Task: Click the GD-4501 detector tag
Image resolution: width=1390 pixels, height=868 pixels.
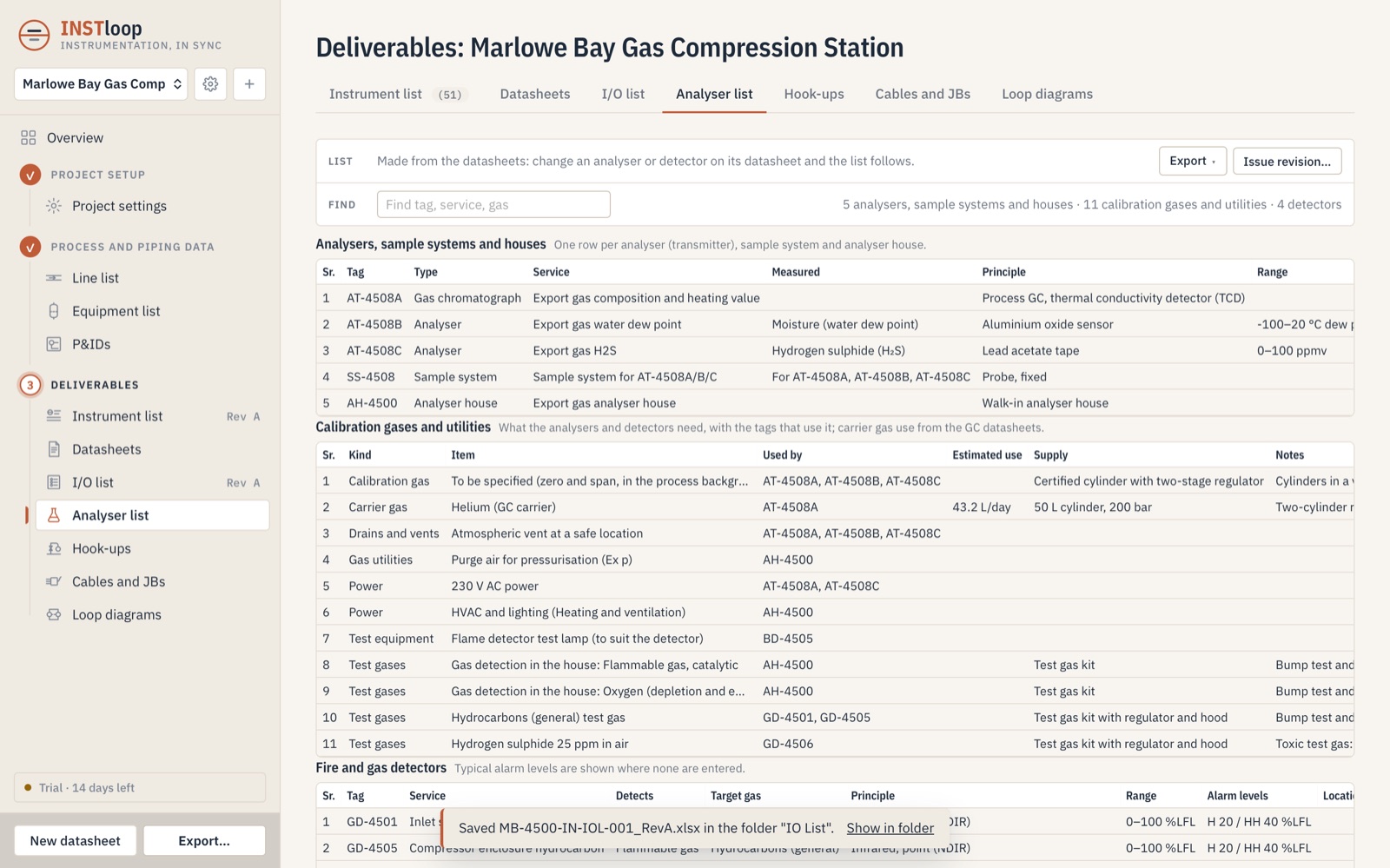Action: point(372,821)
